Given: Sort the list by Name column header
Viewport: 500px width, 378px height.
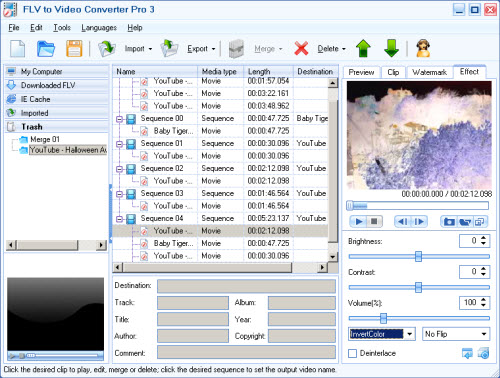Looking at the screenshot, I should pos(155,72).
